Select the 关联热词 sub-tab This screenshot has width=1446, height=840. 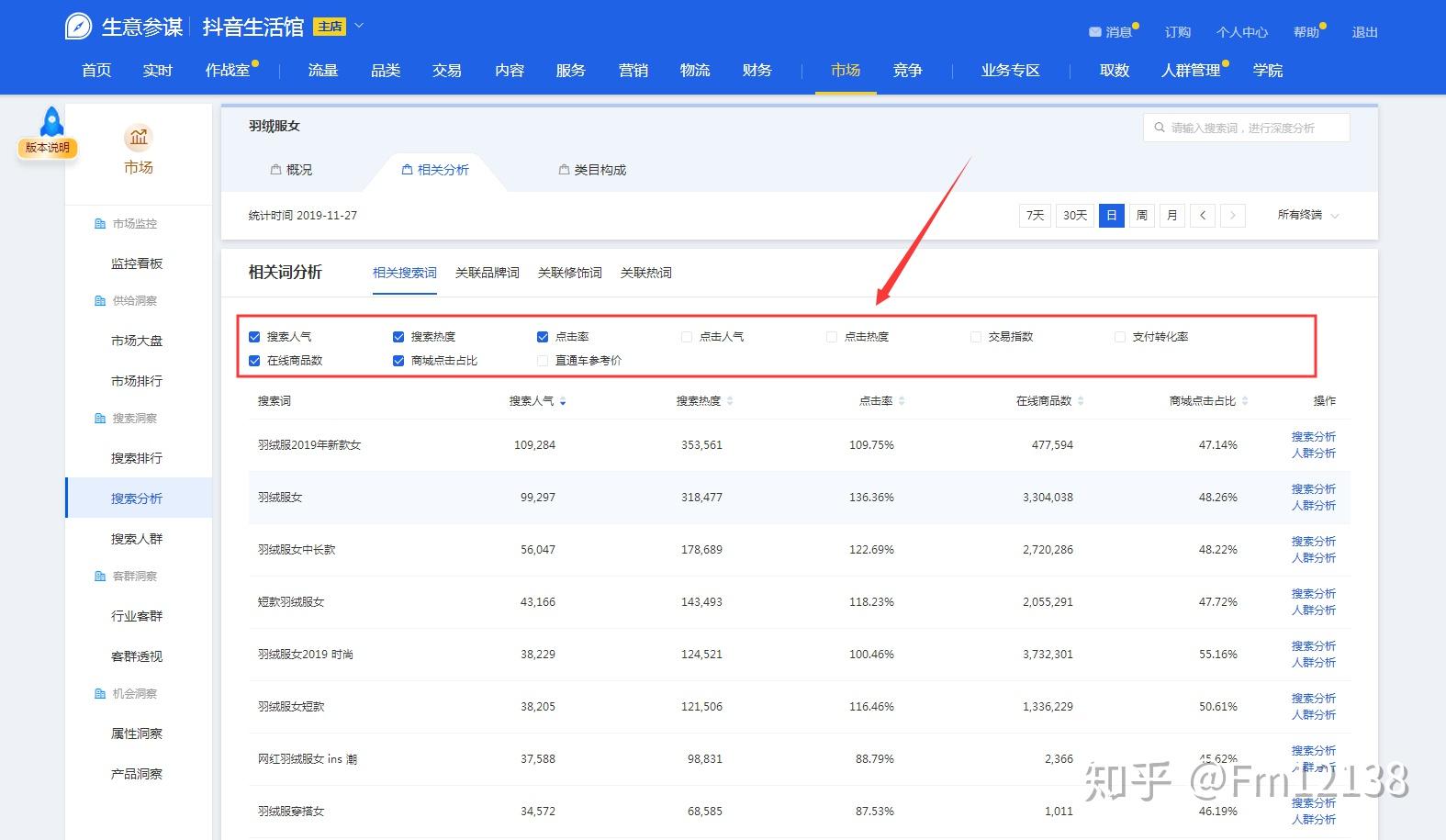tap(646, 273)
